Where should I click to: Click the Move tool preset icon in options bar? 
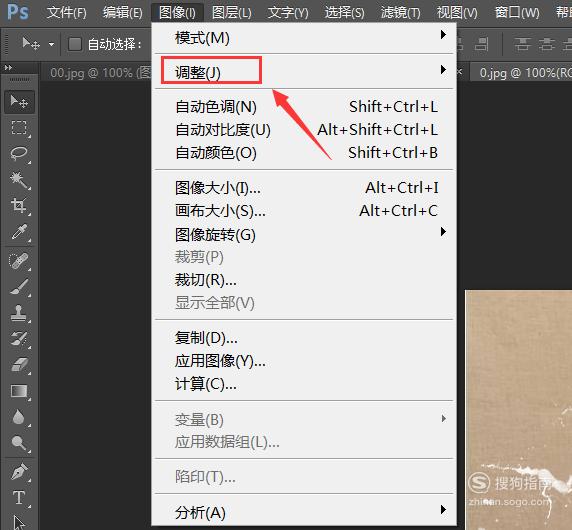tap(31, 44)
